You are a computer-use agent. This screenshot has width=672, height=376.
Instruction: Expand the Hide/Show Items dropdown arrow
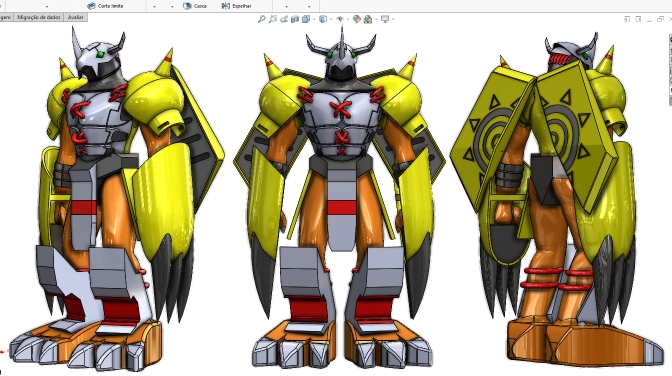pos(348,19)
